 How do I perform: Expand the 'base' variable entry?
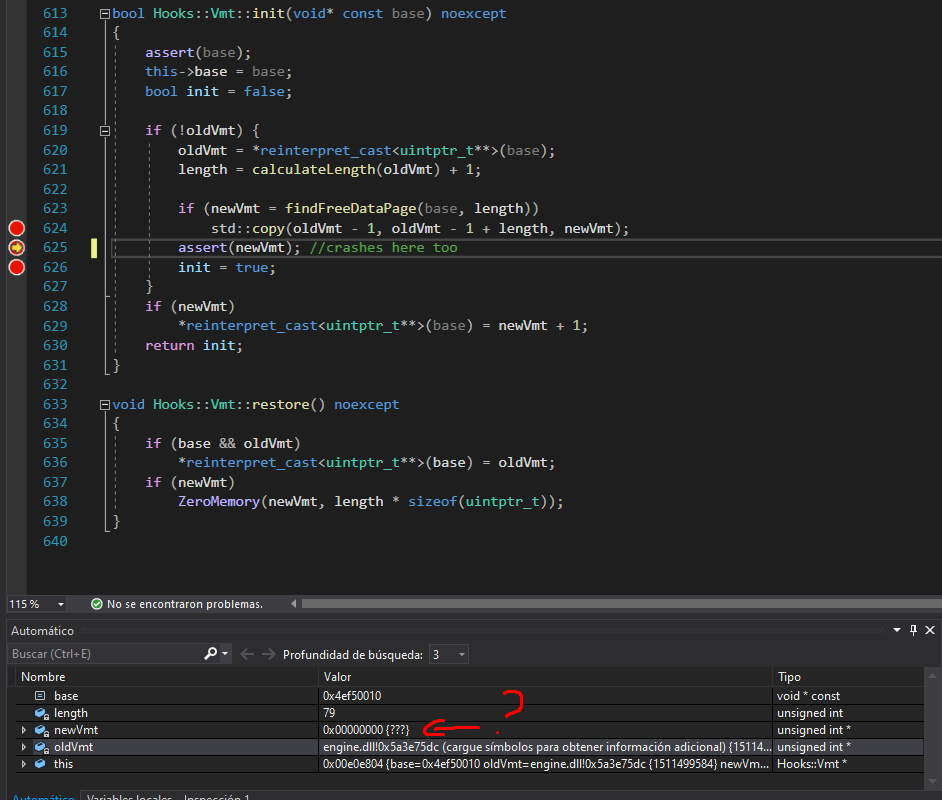click(x=24, y=695)
